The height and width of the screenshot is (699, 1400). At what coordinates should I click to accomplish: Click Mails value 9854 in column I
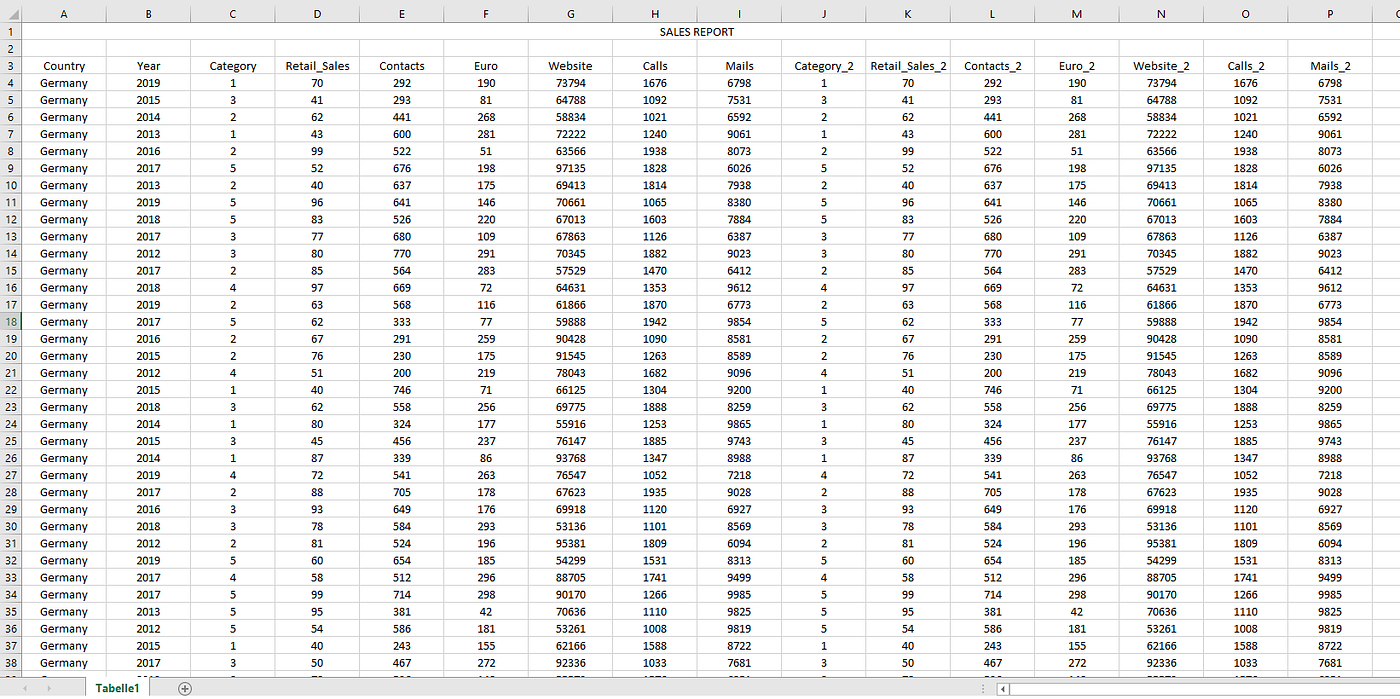pos(739,322)
